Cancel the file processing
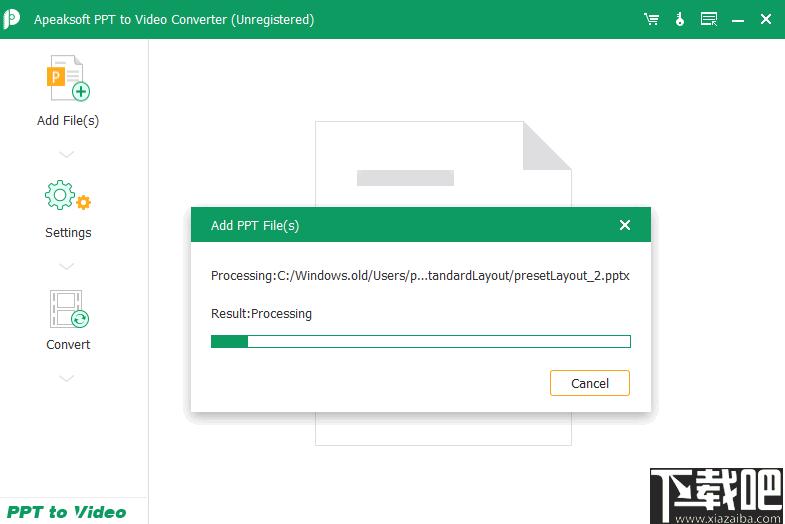The width and height of the screenshot is (785, 524). 590,383
